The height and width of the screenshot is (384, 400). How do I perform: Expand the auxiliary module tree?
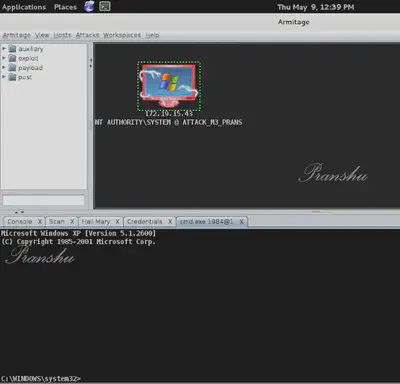[4, 49]
